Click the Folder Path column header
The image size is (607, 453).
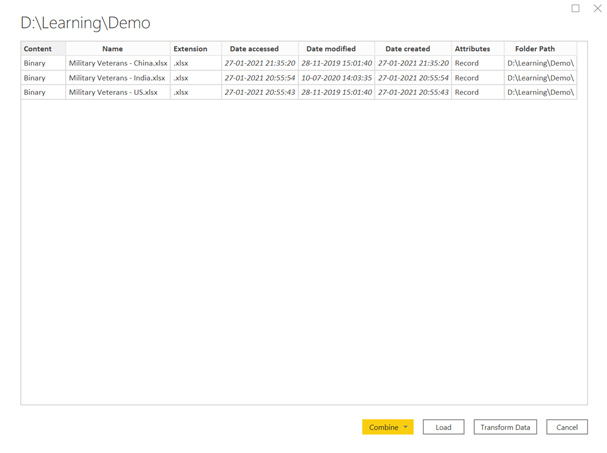[x=535, y=48]
